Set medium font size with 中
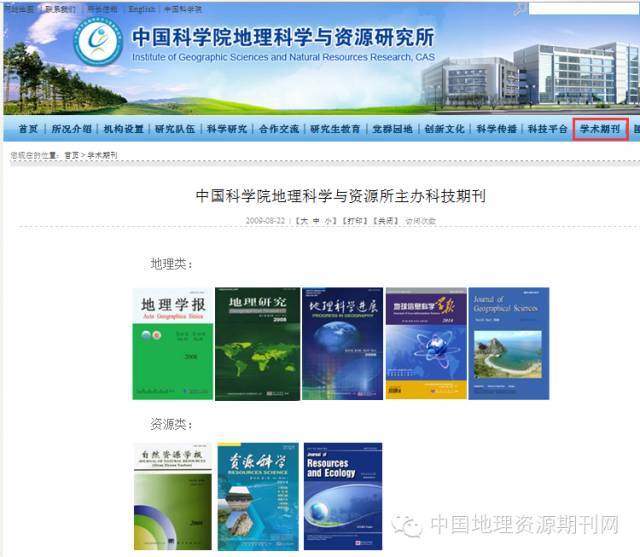The height and width of the screenshot is (557, 640). point(316,221)
